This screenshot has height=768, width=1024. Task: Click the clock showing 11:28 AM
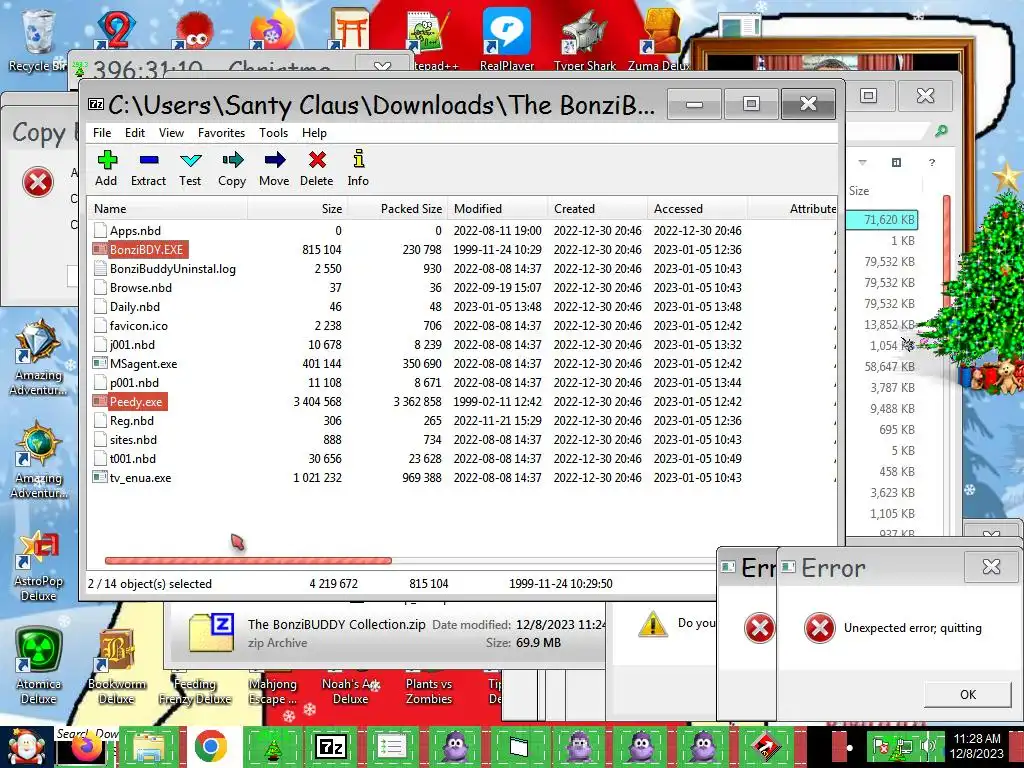[x=976, y=746]
